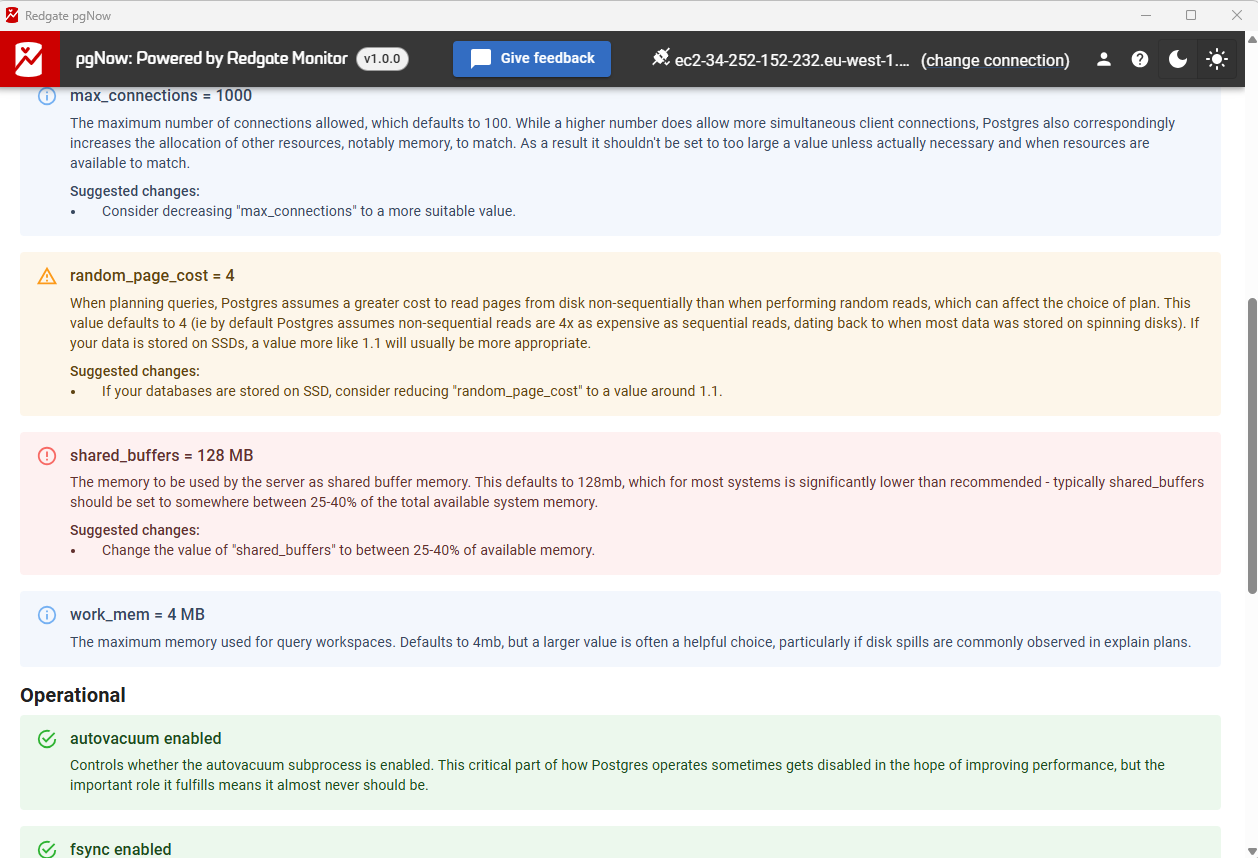Image resolution: width=1258 pixels, height=858 pixels.
Task: Click the connection plug icon in header
Action: 660,58
